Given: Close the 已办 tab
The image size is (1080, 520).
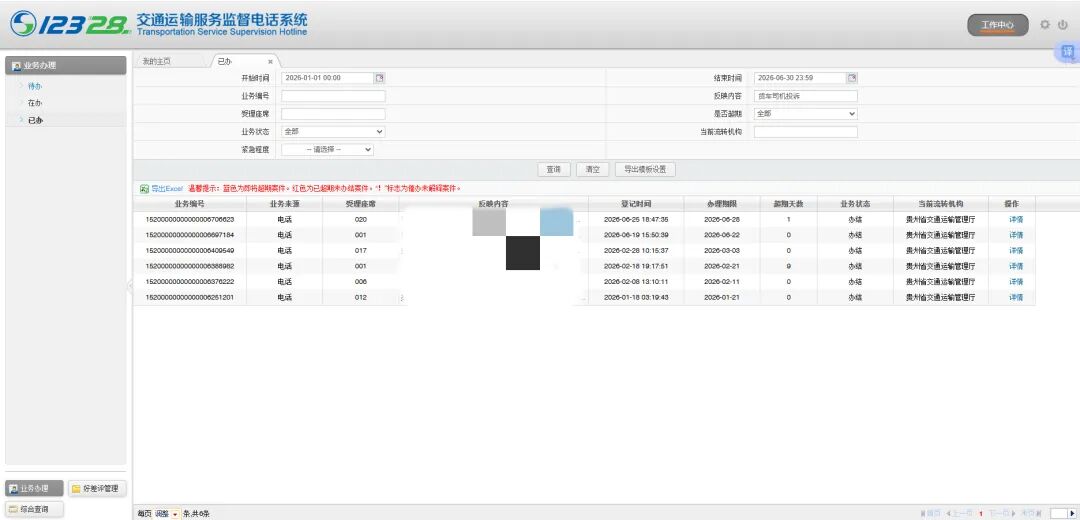Looking at the screenshot, I should click(270, 62).
